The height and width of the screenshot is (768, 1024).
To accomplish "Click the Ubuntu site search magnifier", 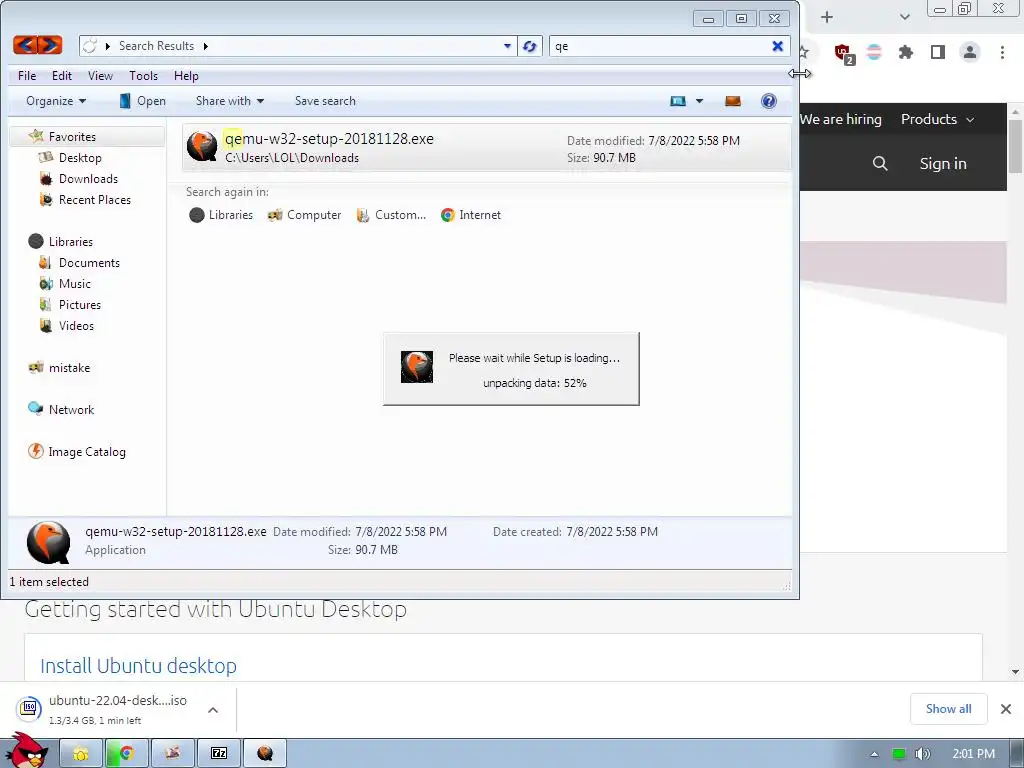I will tap(880, 163).
